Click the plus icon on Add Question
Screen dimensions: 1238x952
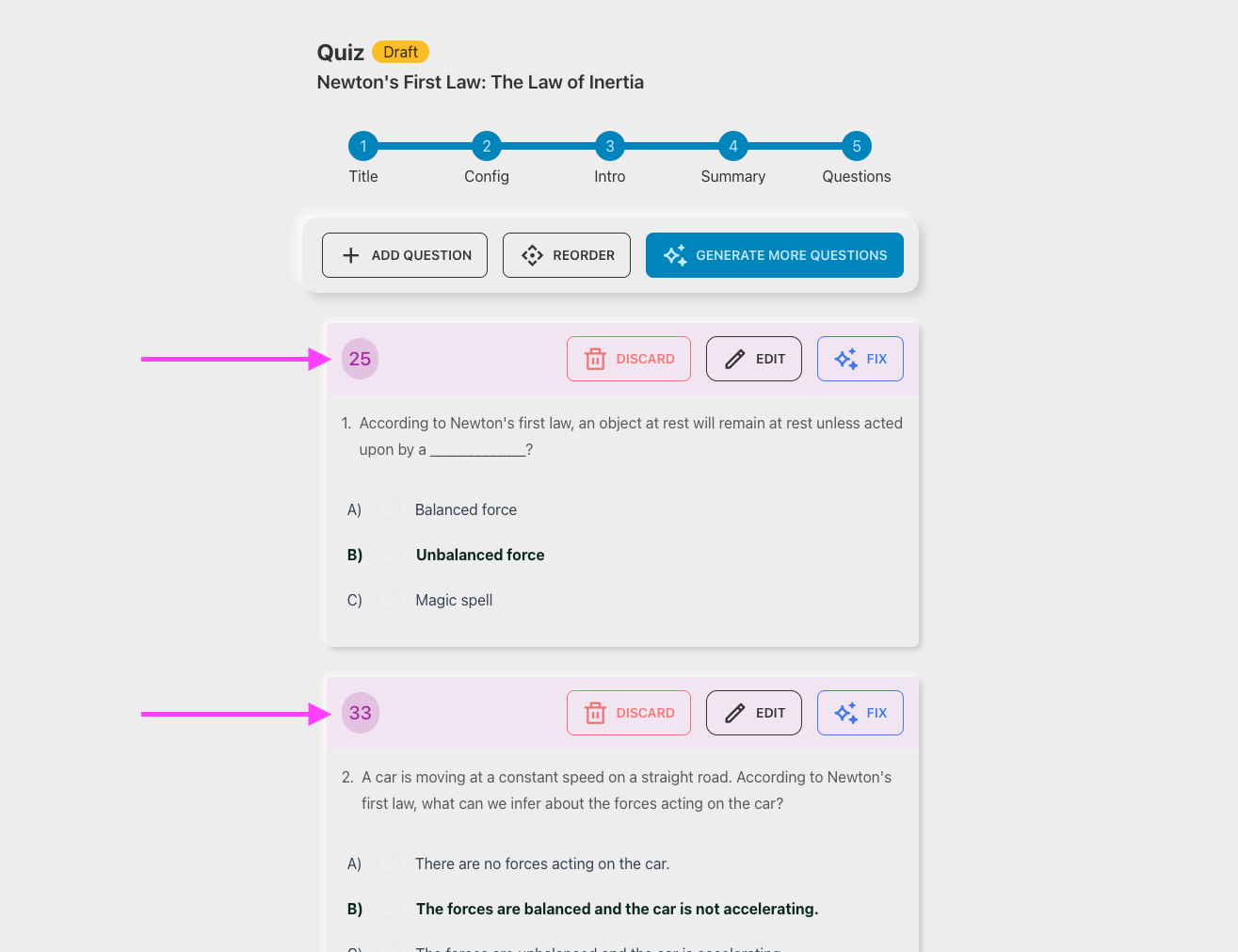[351, 255]
